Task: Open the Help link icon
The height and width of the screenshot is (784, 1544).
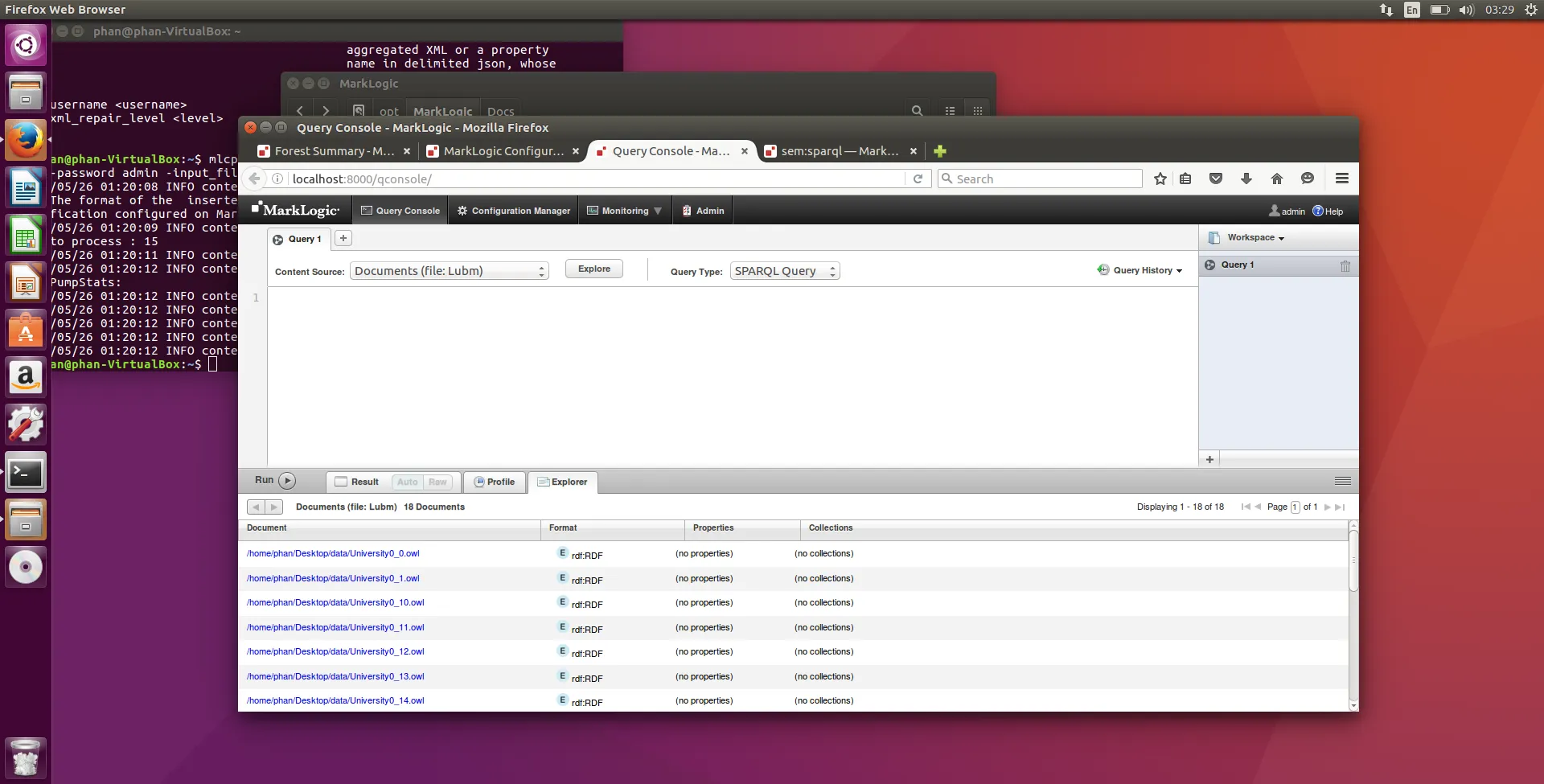Action: click(x=1317, y=211)
